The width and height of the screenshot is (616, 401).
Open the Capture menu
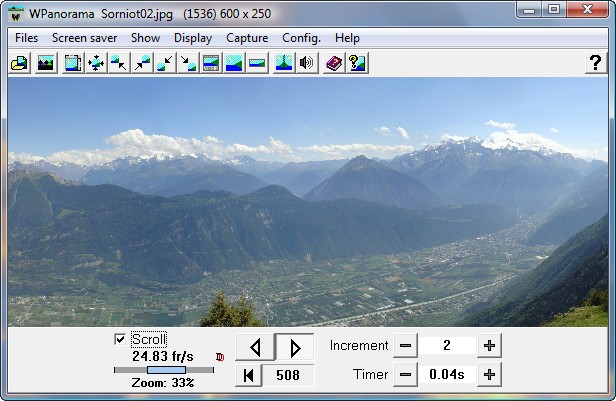[x=247, y=38]
